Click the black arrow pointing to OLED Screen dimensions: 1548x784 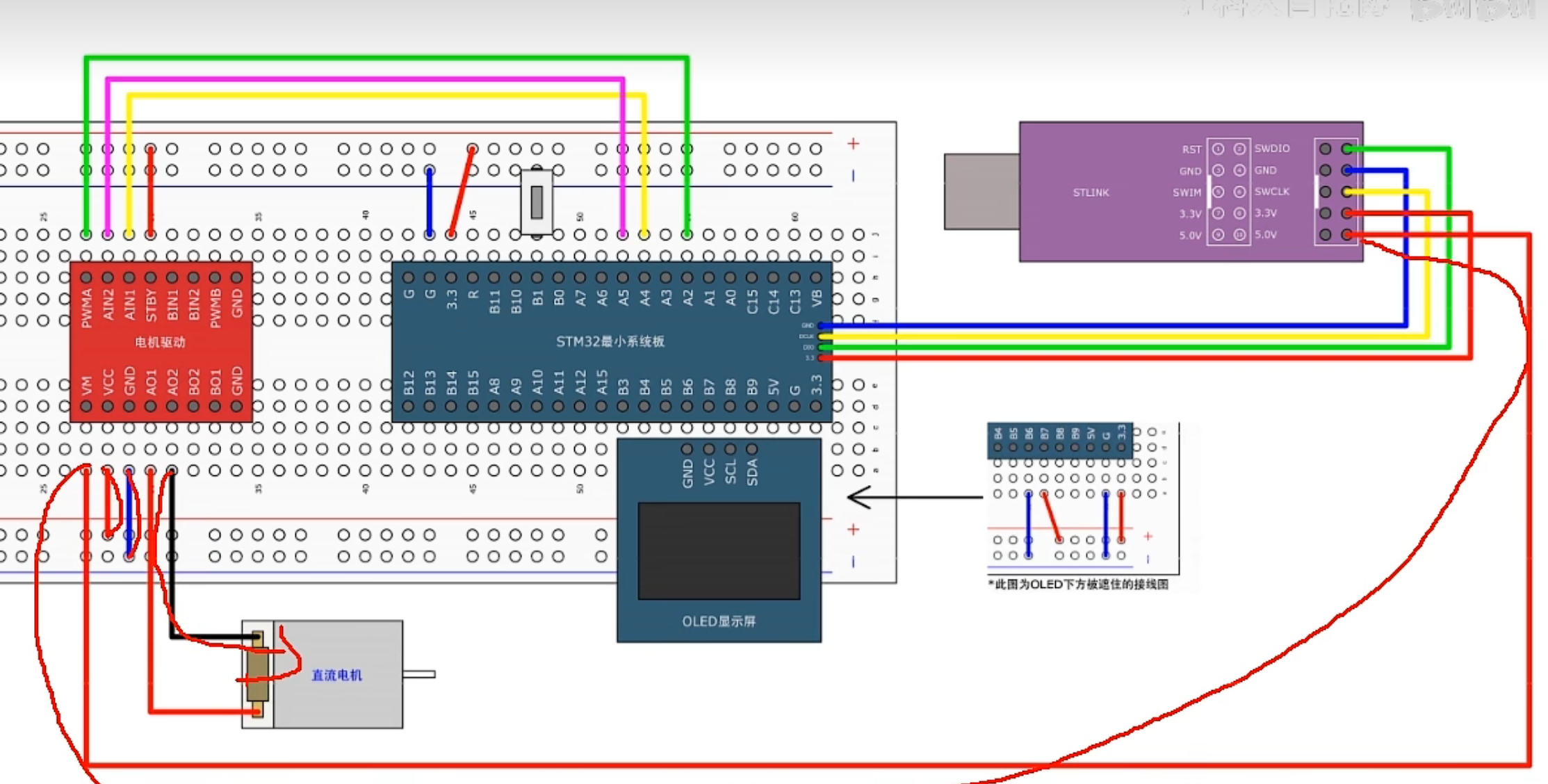tap(913, 497)
